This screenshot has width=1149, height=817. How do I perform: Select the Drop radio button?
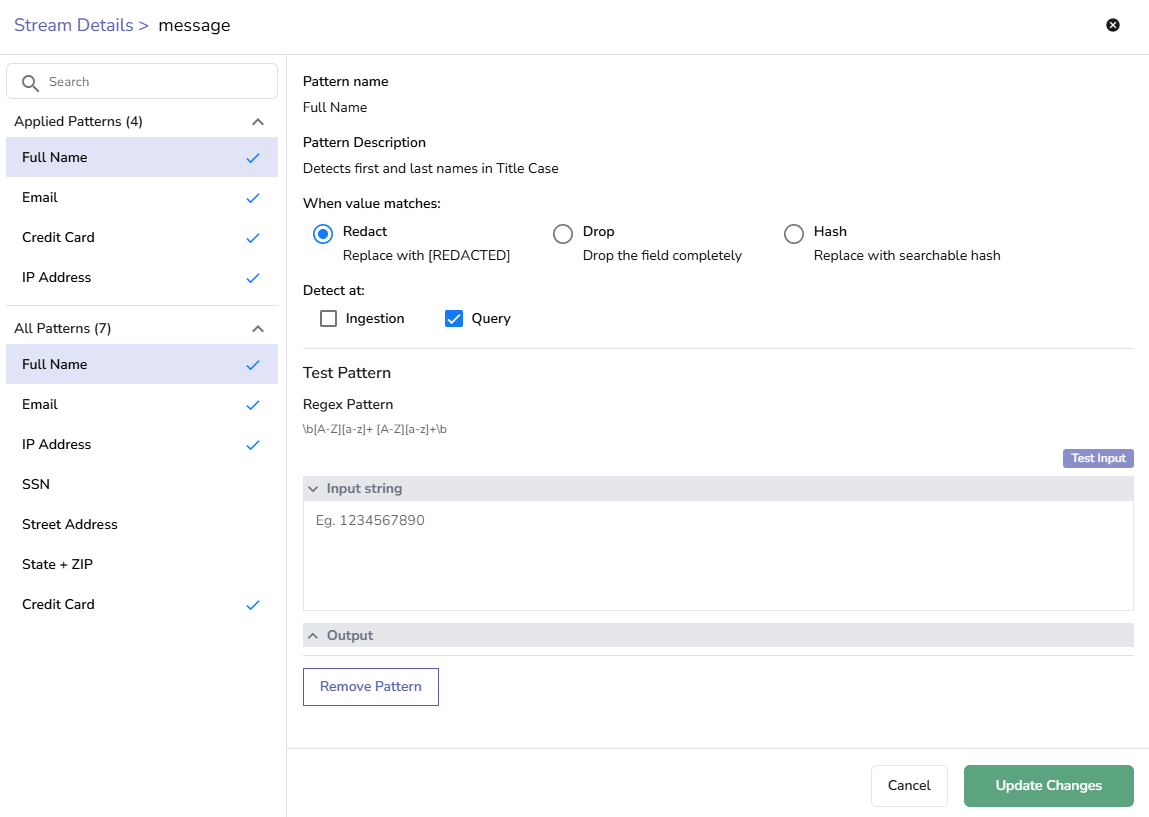pyautogui.click(x=563, y=233)
